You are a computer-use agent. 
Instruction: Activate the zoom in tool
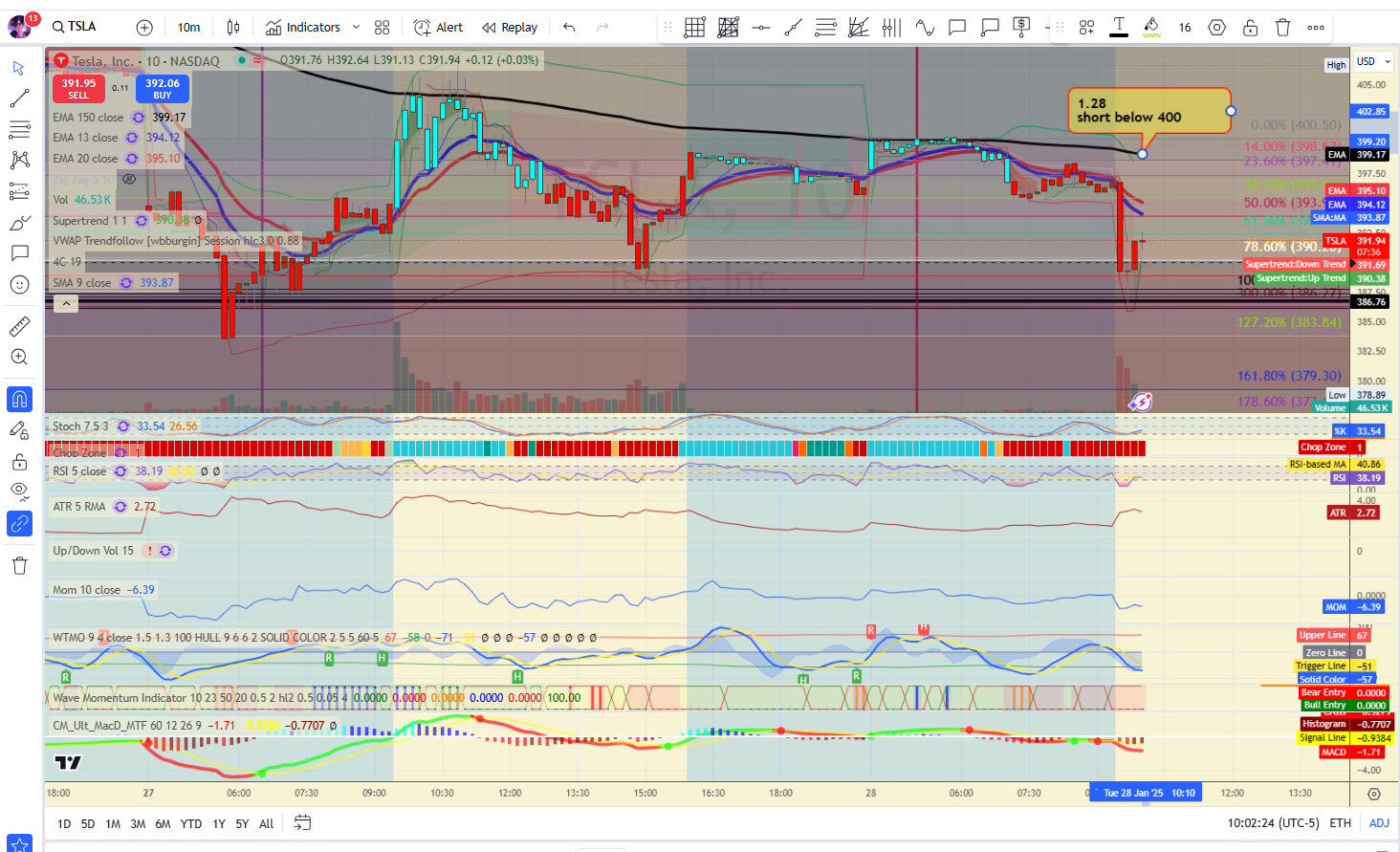[x=19, y=357]
